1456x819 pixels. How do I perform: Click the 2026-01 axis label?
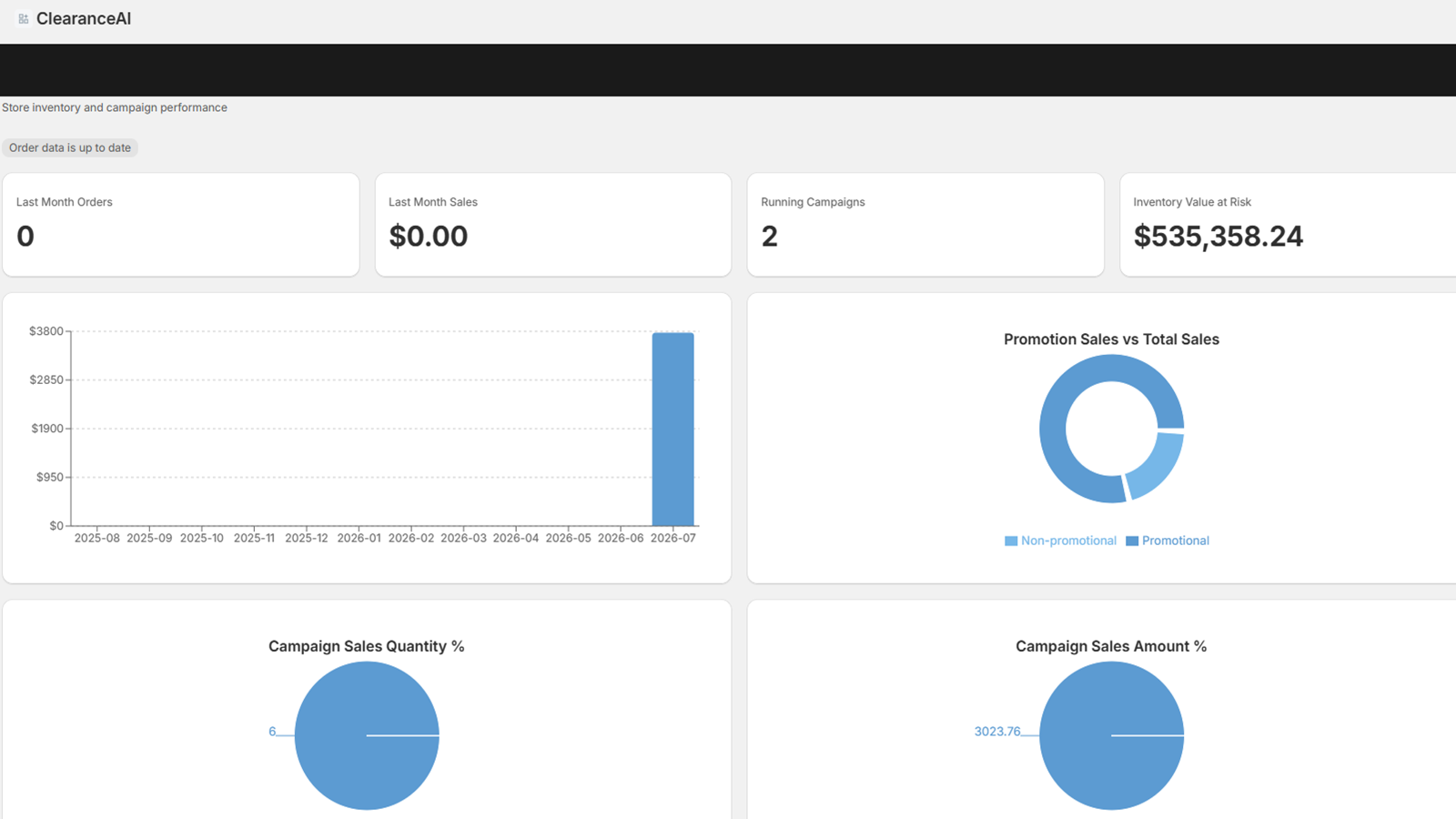click(x=359, y=538)
